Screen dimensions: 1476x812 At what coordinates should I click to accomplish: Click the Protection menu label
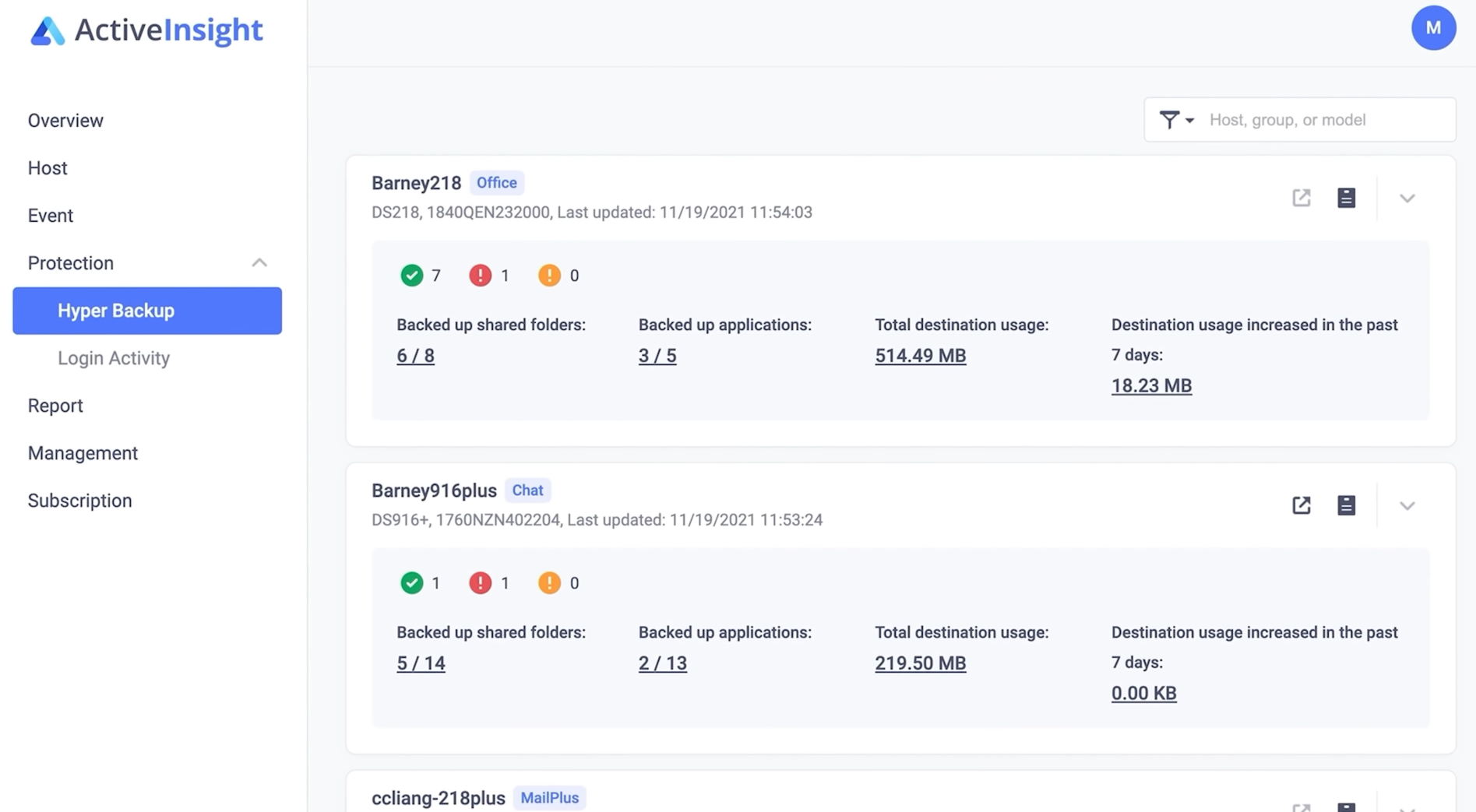coord(71,263)
